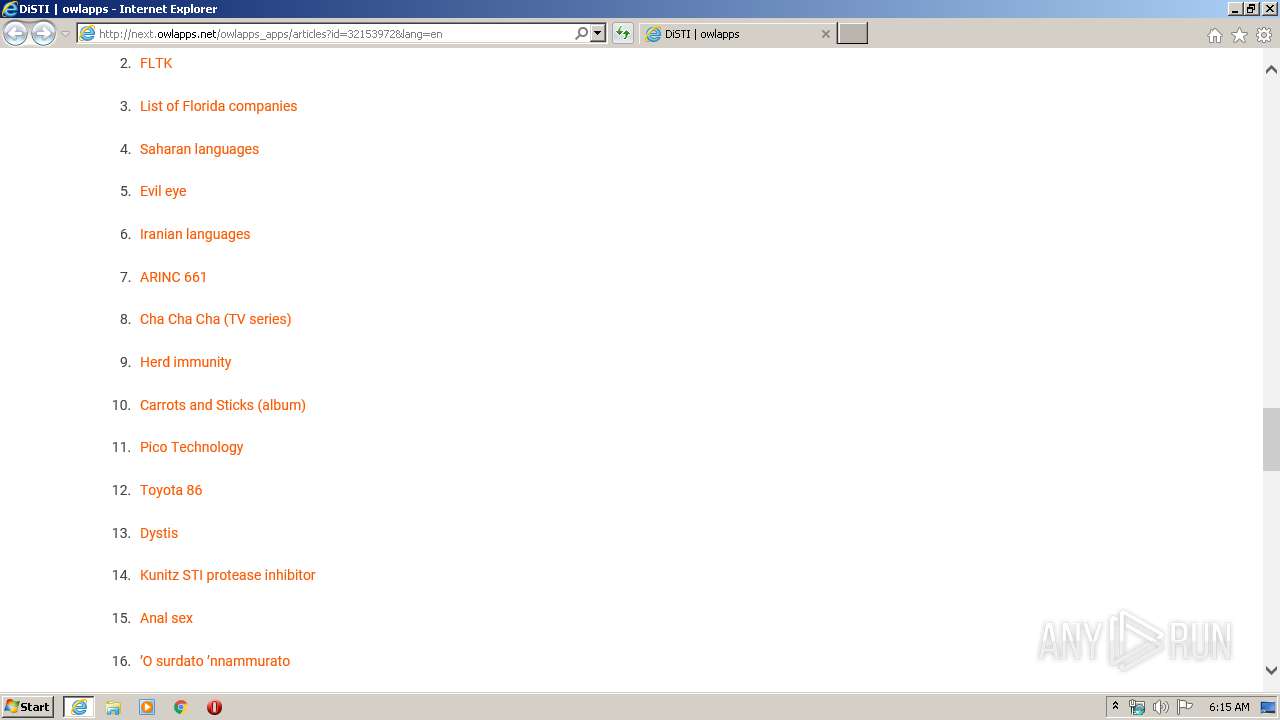Click the Internet Explorer taskbar icon
The width and height of the screenshot is (1280, 720).
[x=79, y=707]
